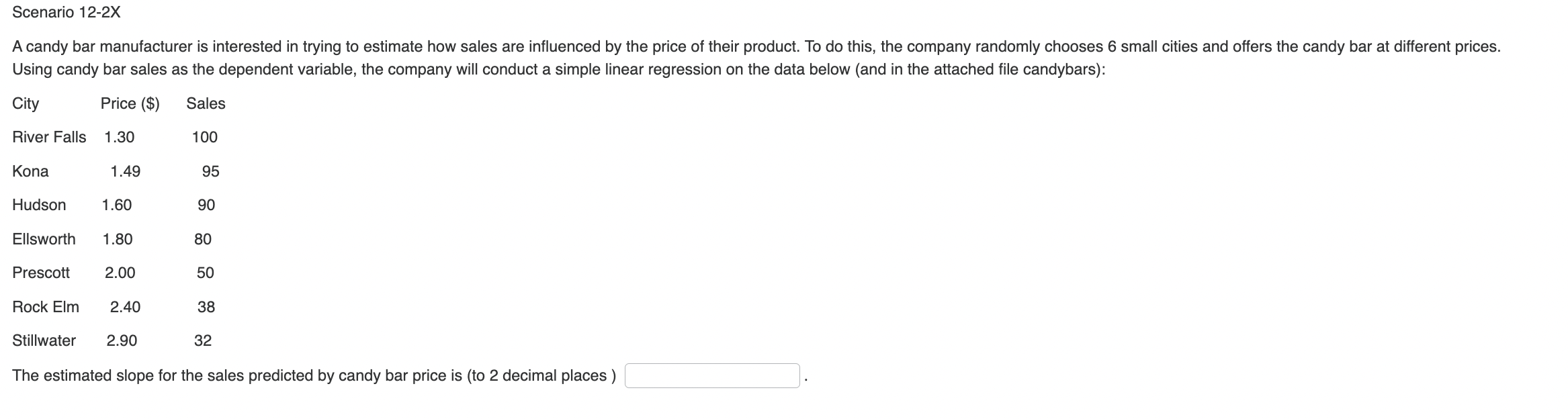Select the Price ($) column header
The height and width of the screenshot is (419, 1568).
130,103
